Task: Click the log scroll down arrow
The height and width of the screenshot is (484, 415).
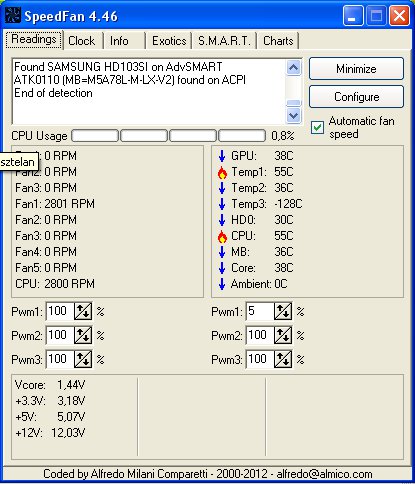Action: [293, 115]
